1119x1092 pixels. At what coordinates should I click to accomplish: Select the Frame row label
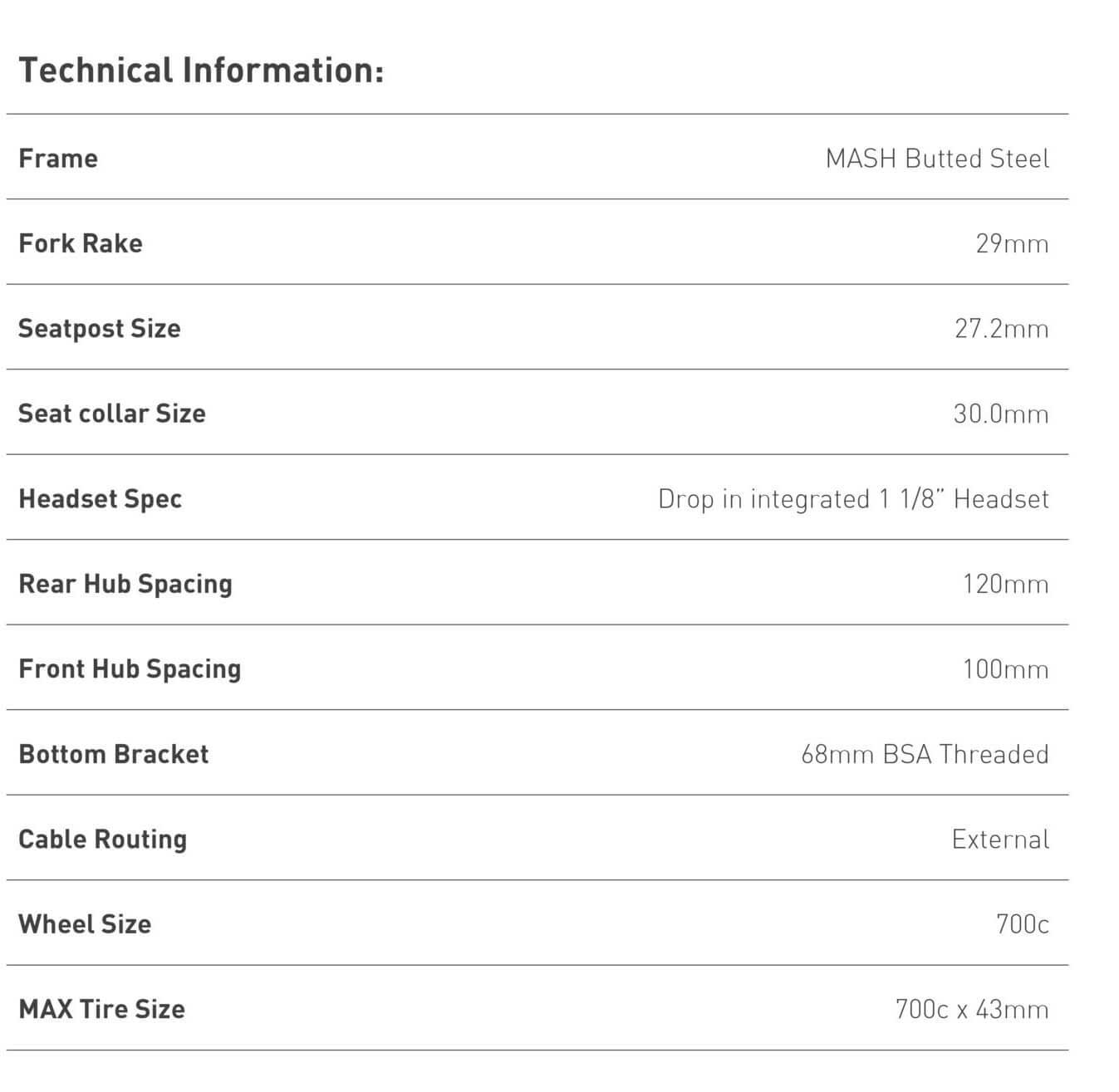click(58, 159)
